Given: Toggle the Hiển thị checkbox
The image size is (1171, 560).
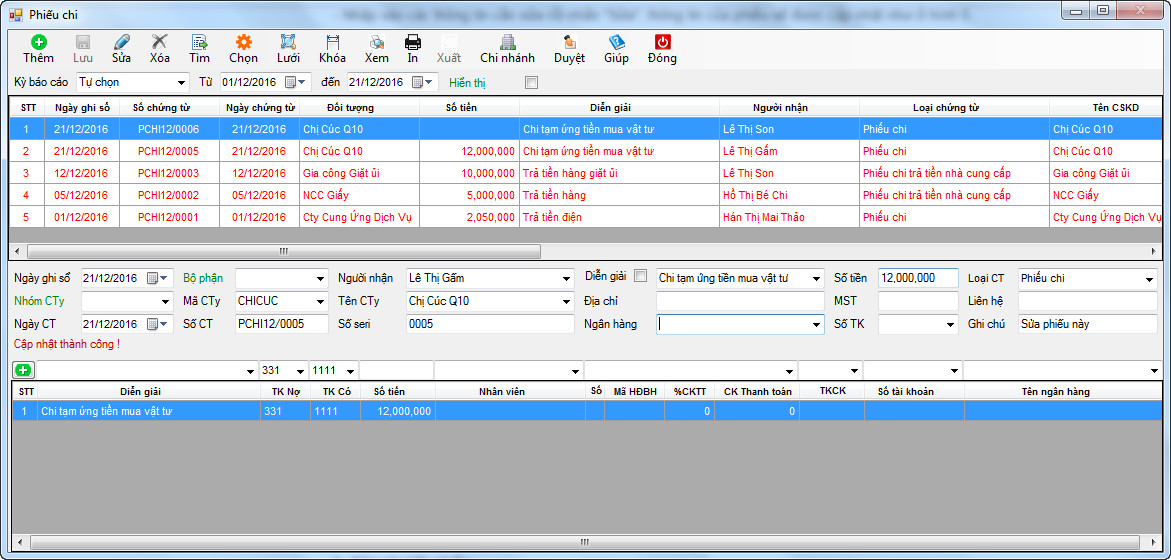Looking at the screenshot, I should [531, 83].
